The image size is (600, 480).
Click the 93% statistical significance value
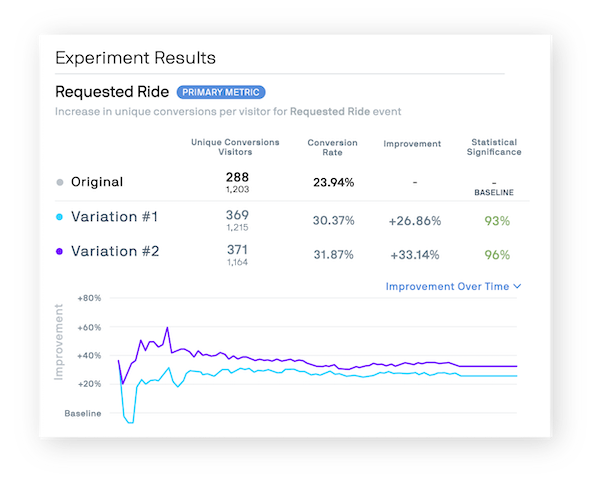tap(497, 221)
